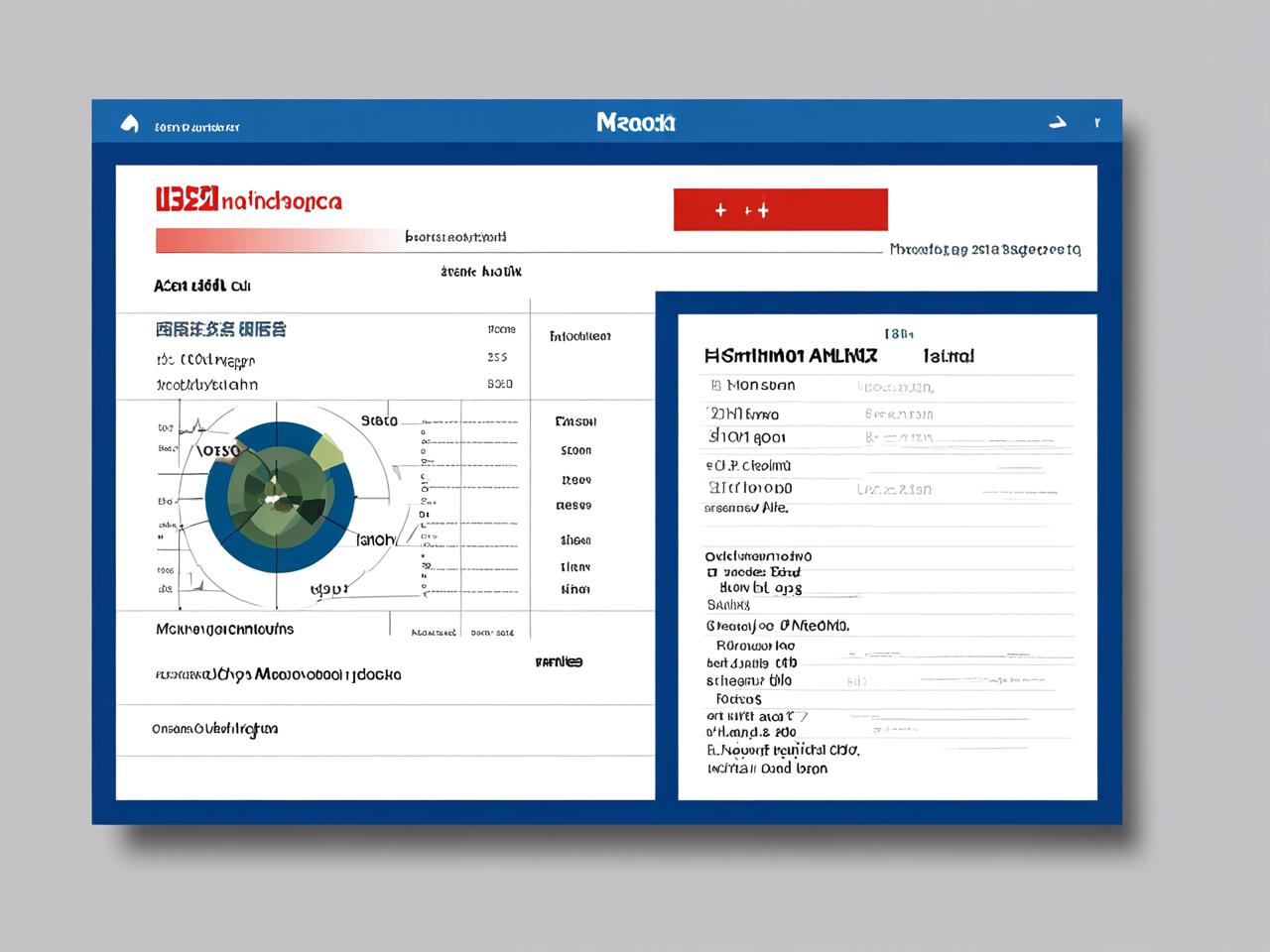This screenshot has height=952, width=1270.
Task: Toggle the small box before 'O.P. Cleoimú' row
Action: pyautogui.click(x=710, y=465)
